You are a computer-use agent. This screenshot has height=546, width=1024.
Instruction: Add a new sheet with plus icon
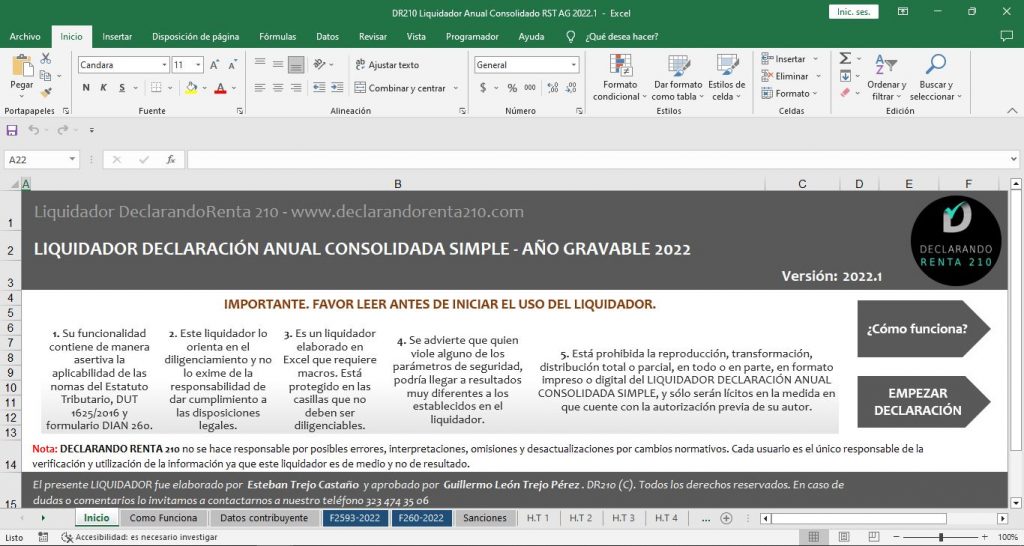[x=726, y=518]
